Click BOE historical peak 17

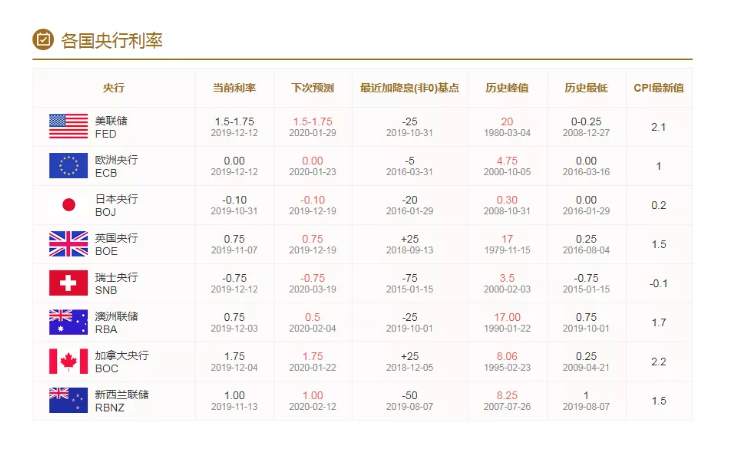click(507, 239)
